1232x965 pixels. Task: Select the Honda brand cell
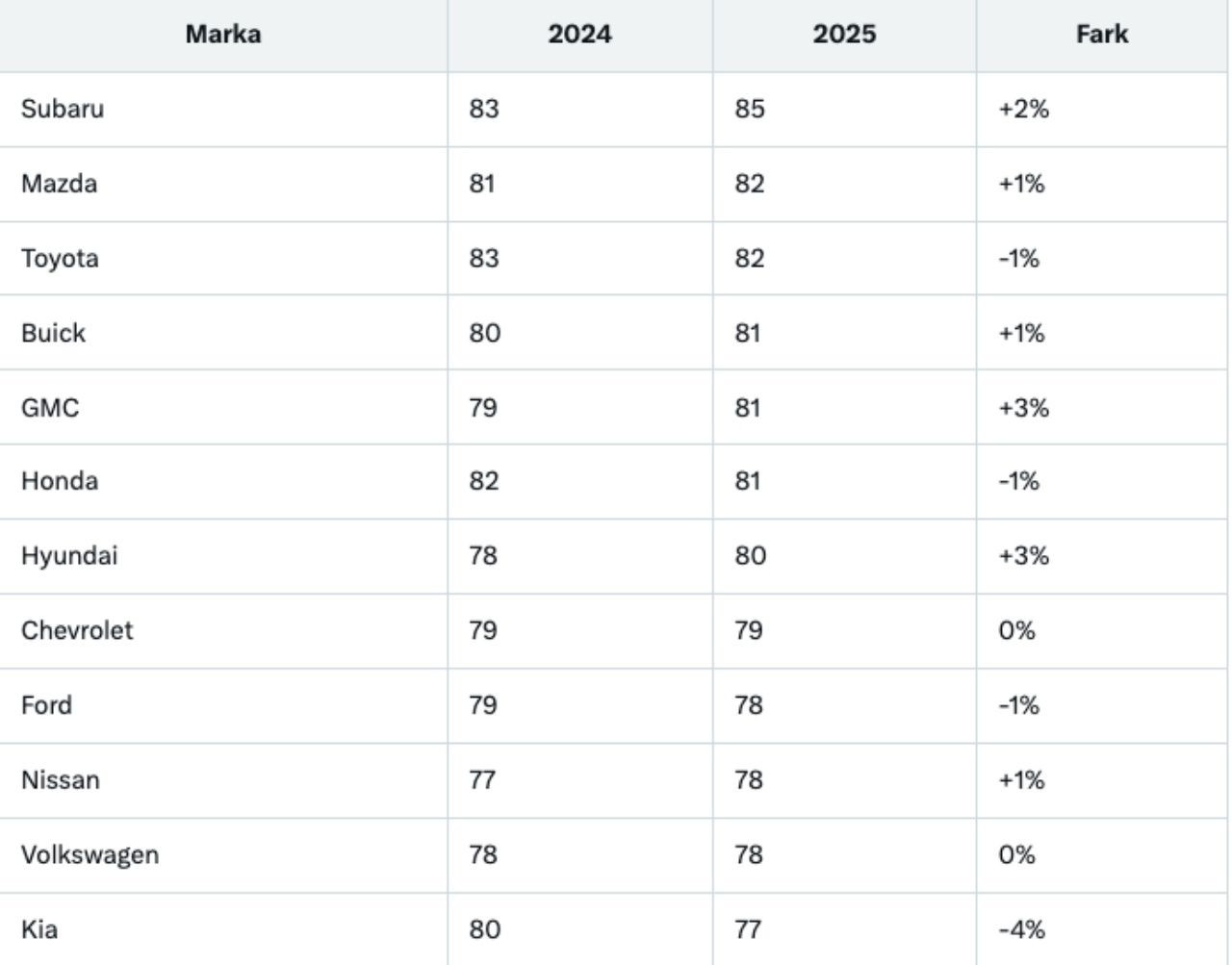point(60,481)
